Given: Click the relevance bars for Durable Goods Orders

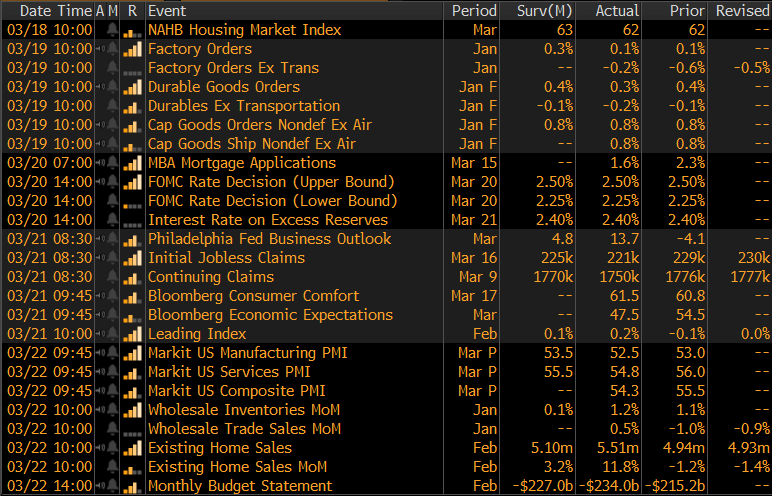Looking at the screenshot, I should click(x=132, y=87).
